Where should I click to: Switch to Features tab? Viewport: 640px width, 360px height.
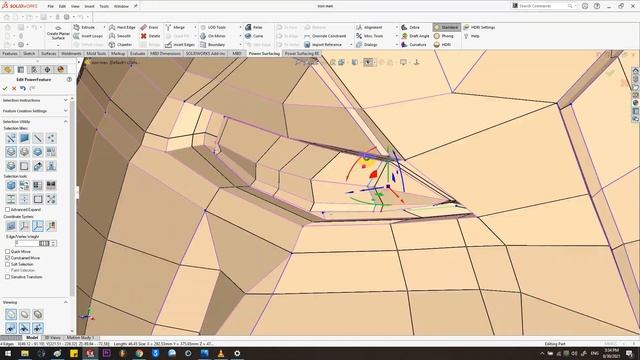coord(10,53)
